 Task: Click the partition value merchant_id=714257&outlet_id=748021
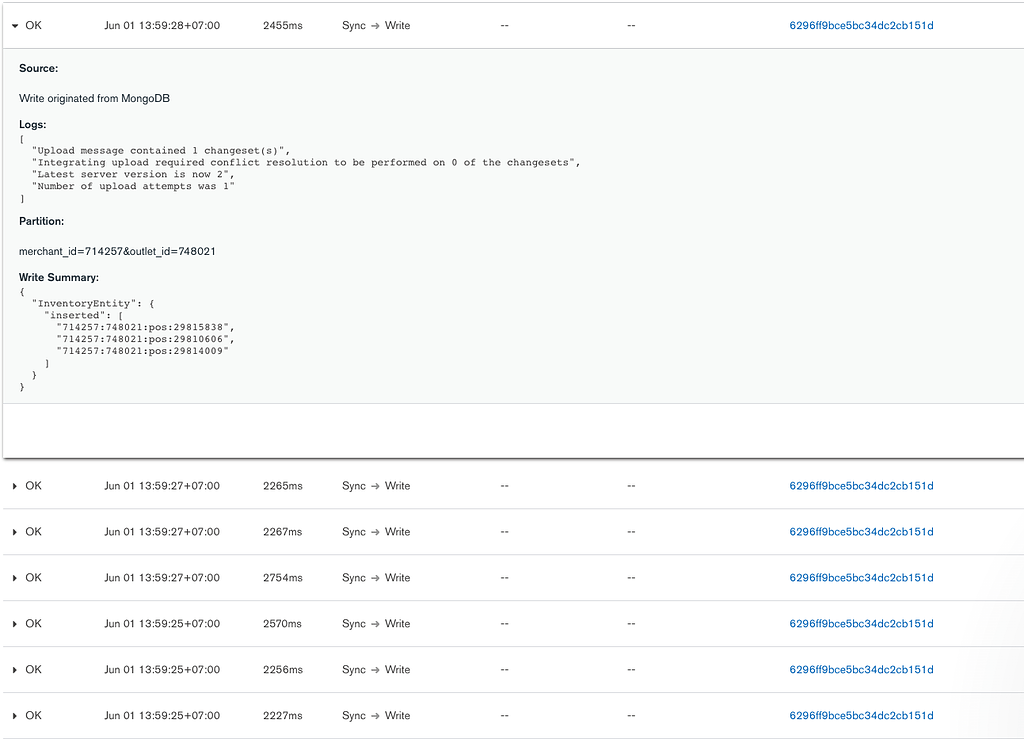coord(117,251)
